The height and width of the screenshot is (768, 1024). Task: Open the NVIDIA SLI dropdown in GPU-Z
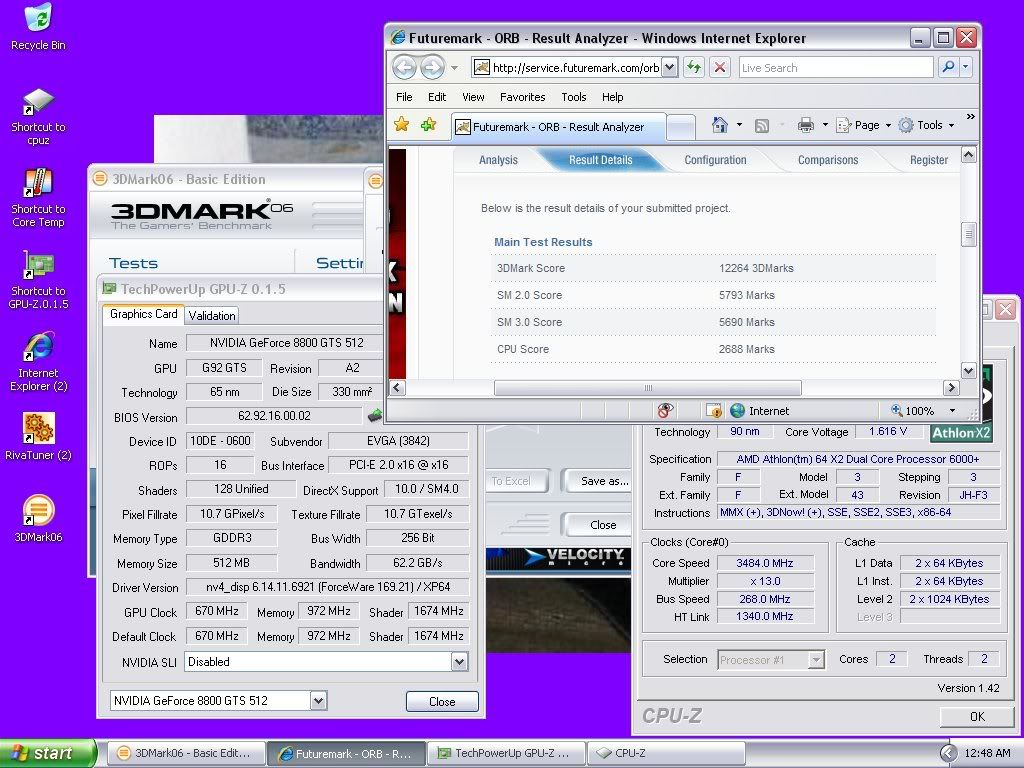point(459,662)
